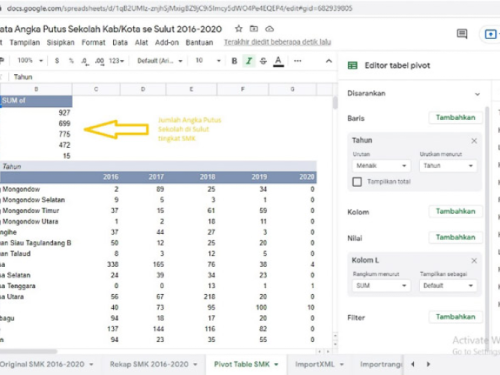Switch to the ImportXML sheet tab
This screenshot has width=500, height=375.
tap(319, 364)
